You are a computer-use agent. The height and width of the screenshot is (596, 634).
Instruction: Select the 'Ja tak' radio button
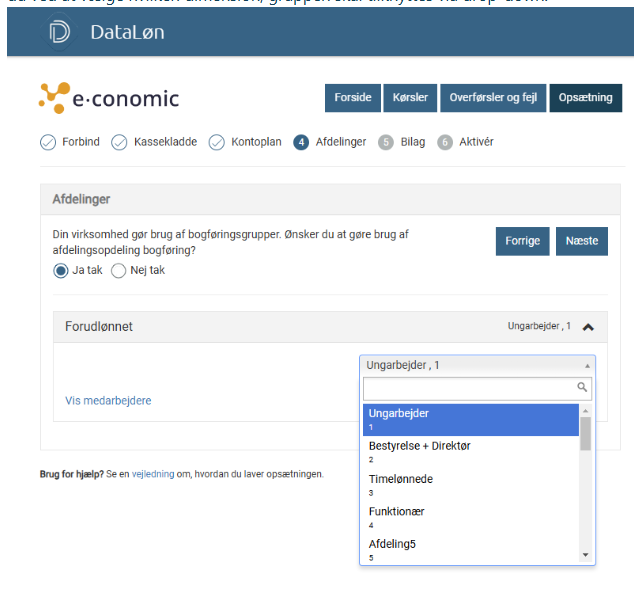pyautogui.click(x=61, y=270)
